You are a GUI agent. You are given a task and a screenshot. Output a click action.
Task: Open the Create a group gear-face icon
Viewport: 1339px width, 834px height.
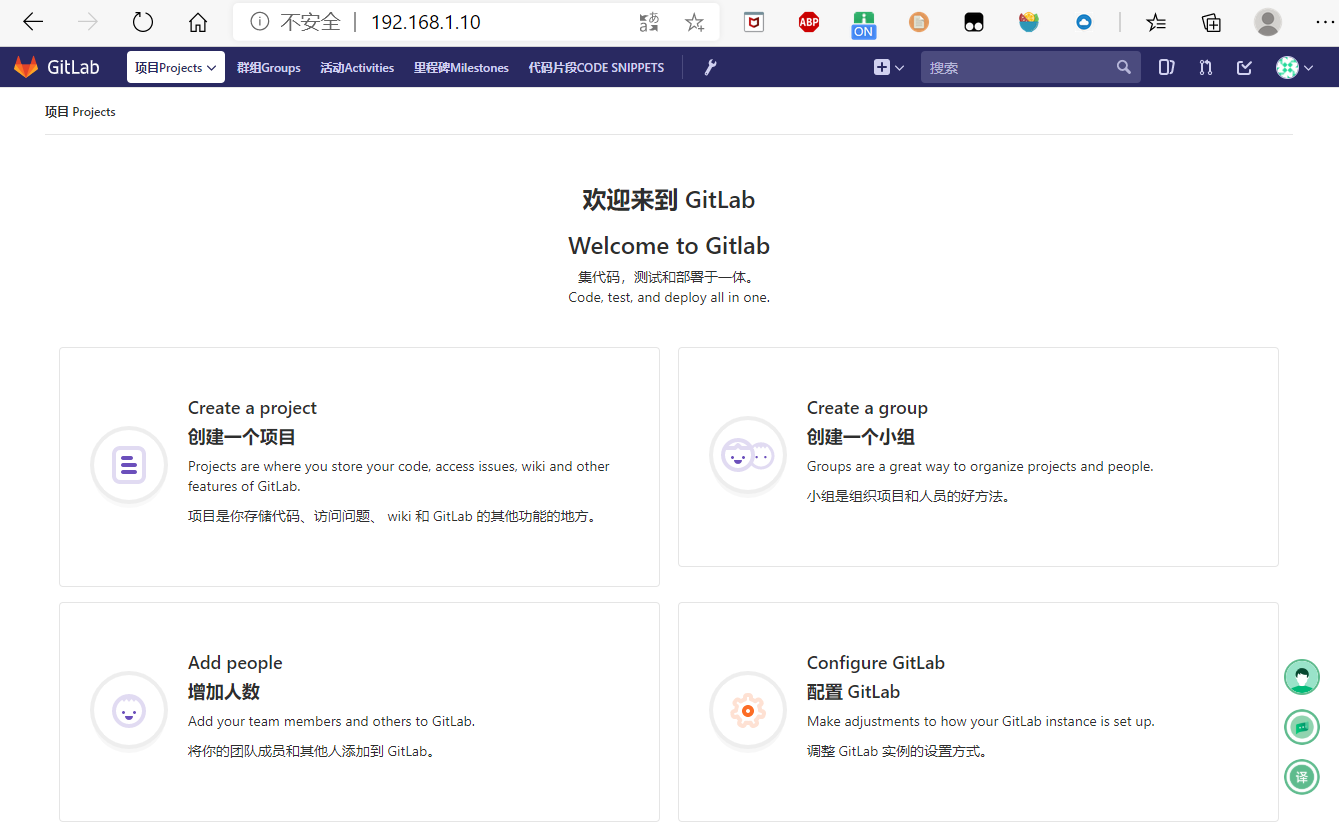[747, 455]
